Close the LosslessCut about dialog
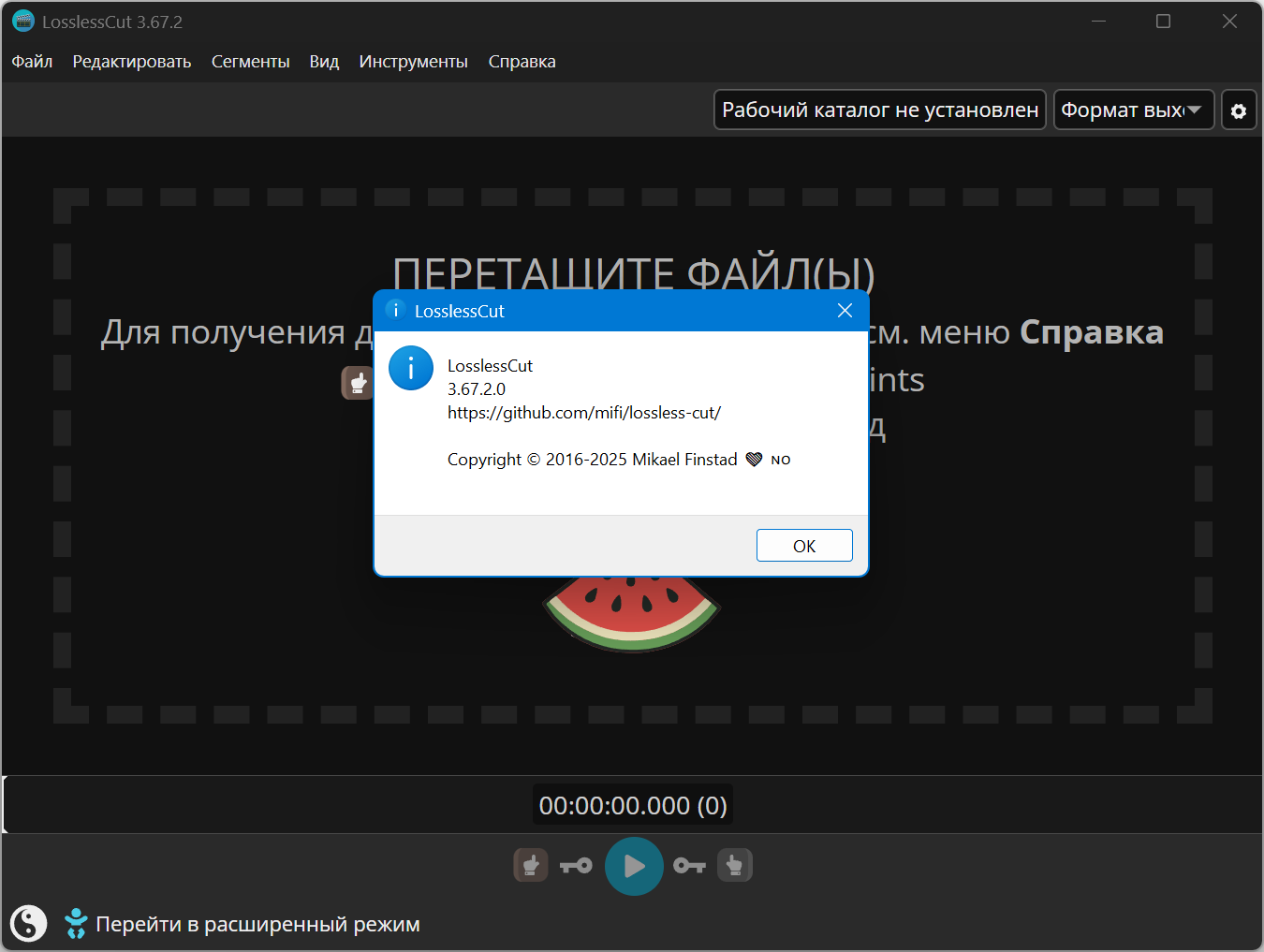Screen dimensions: 1264x952 pos(845,311)
